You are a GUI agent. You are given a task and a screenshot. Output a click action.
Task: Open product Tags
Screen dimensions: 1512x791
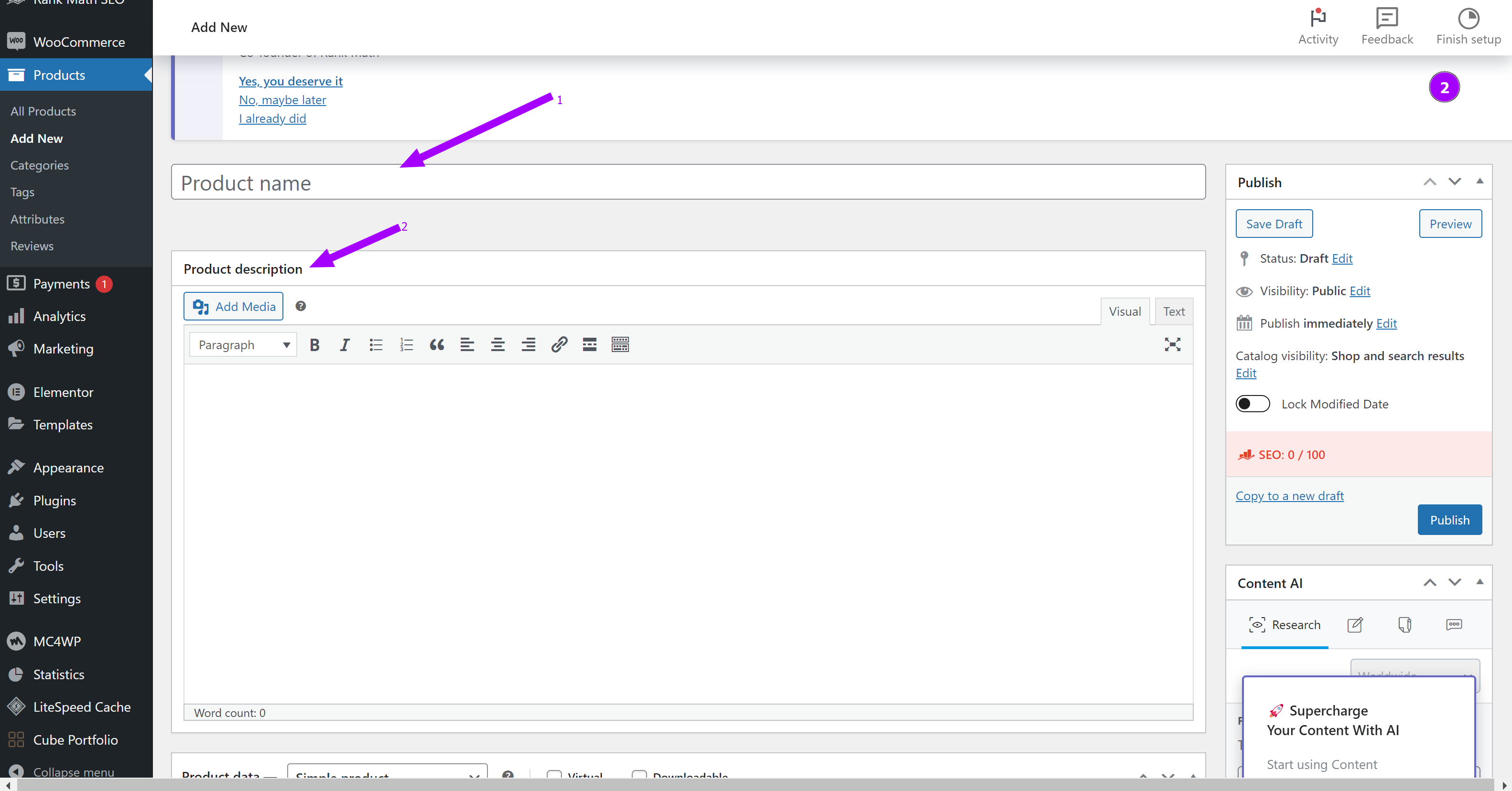tap(22, 192)
